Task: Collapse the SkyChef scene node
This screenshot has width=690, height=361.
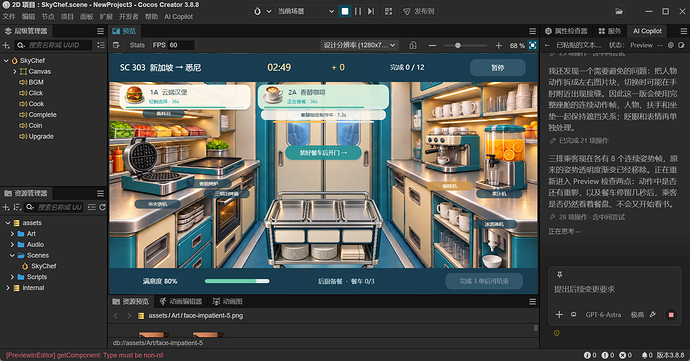Action: [6, 61]
